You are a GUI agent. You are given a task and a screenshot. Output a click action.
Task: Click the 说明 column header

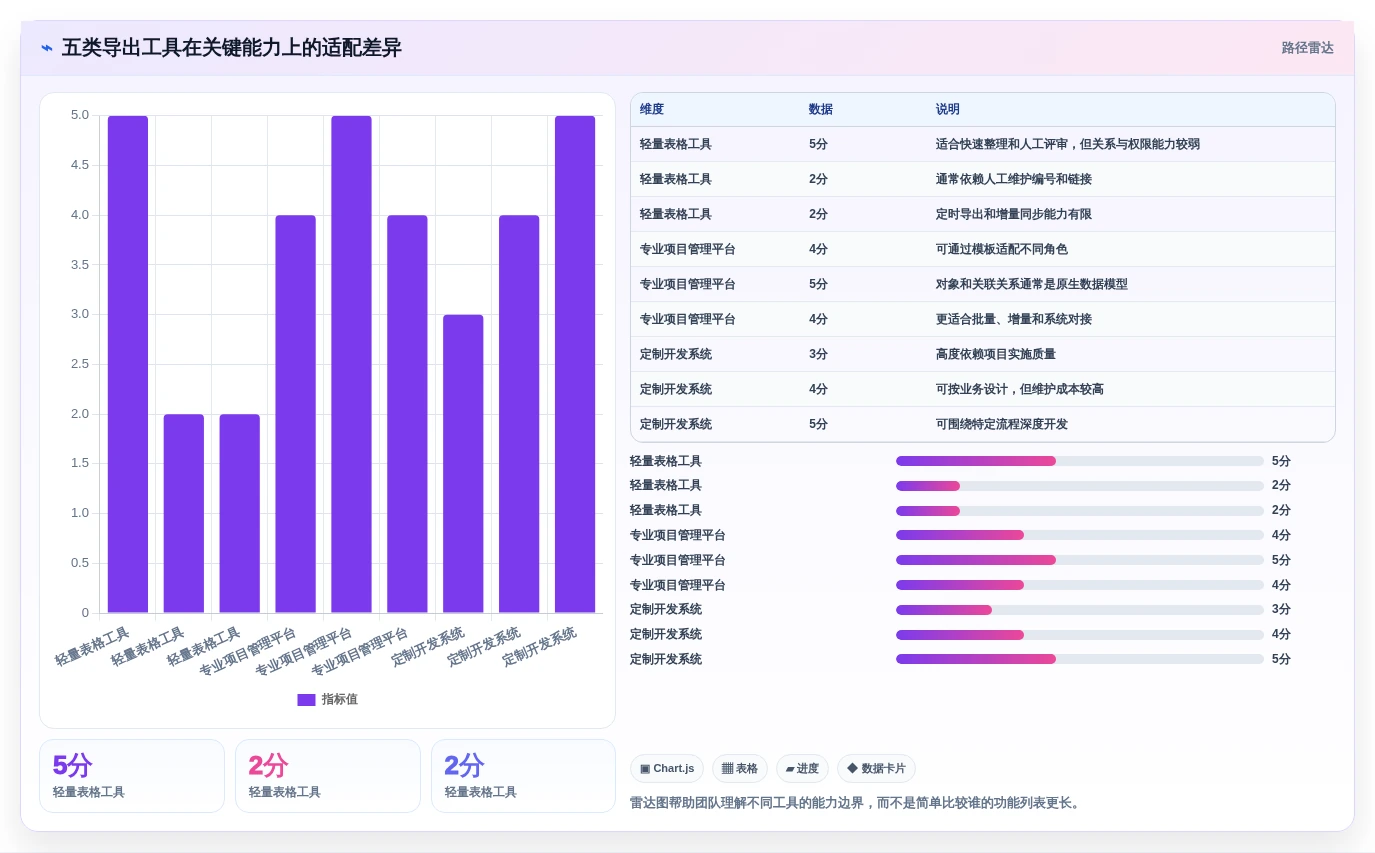click(948, 109)
